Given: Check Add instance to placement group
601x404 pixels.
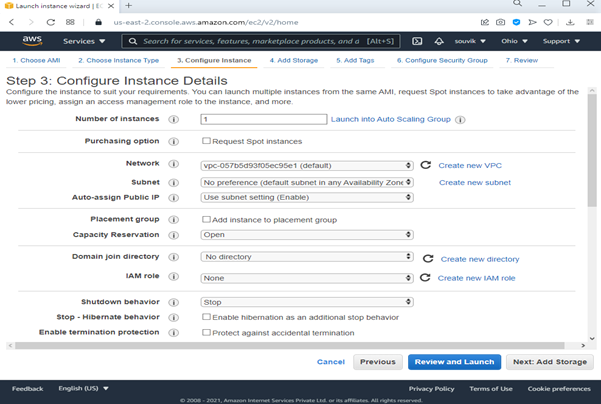Looking at the screenshot, I should [206, 219].
